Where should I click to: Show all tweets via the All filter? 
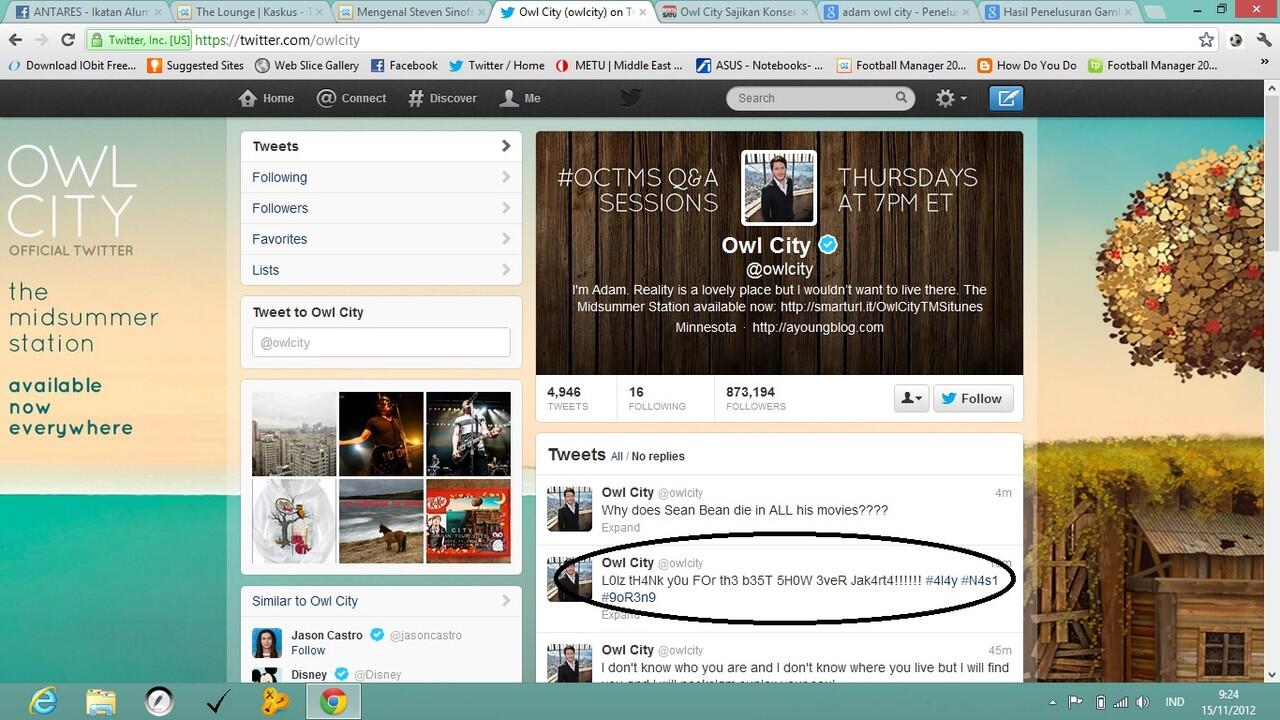click(616, 456)
